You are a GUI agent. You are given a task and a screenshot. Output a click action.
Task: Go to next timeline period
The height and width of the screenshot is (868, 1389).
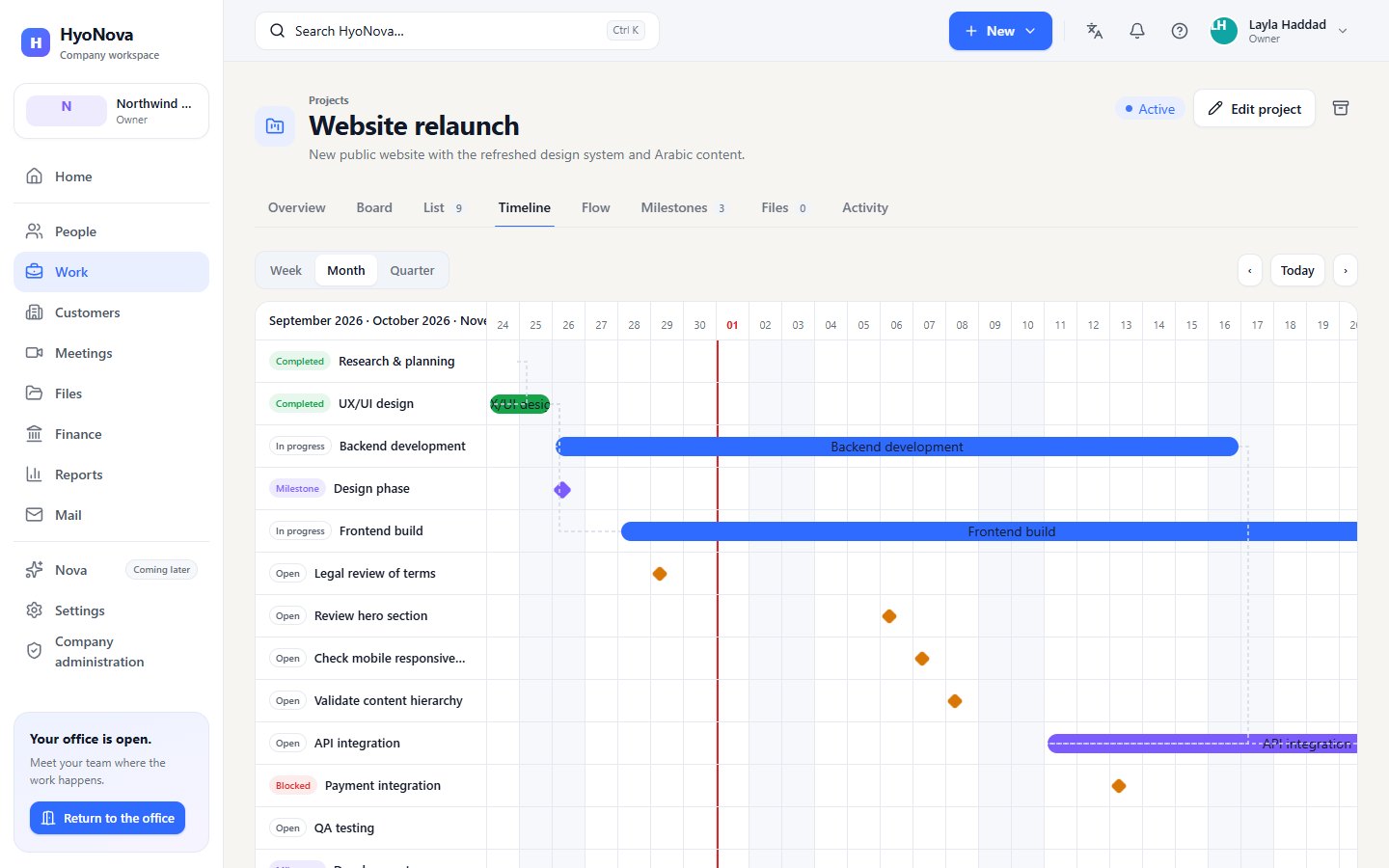(x=1346, y=271)
